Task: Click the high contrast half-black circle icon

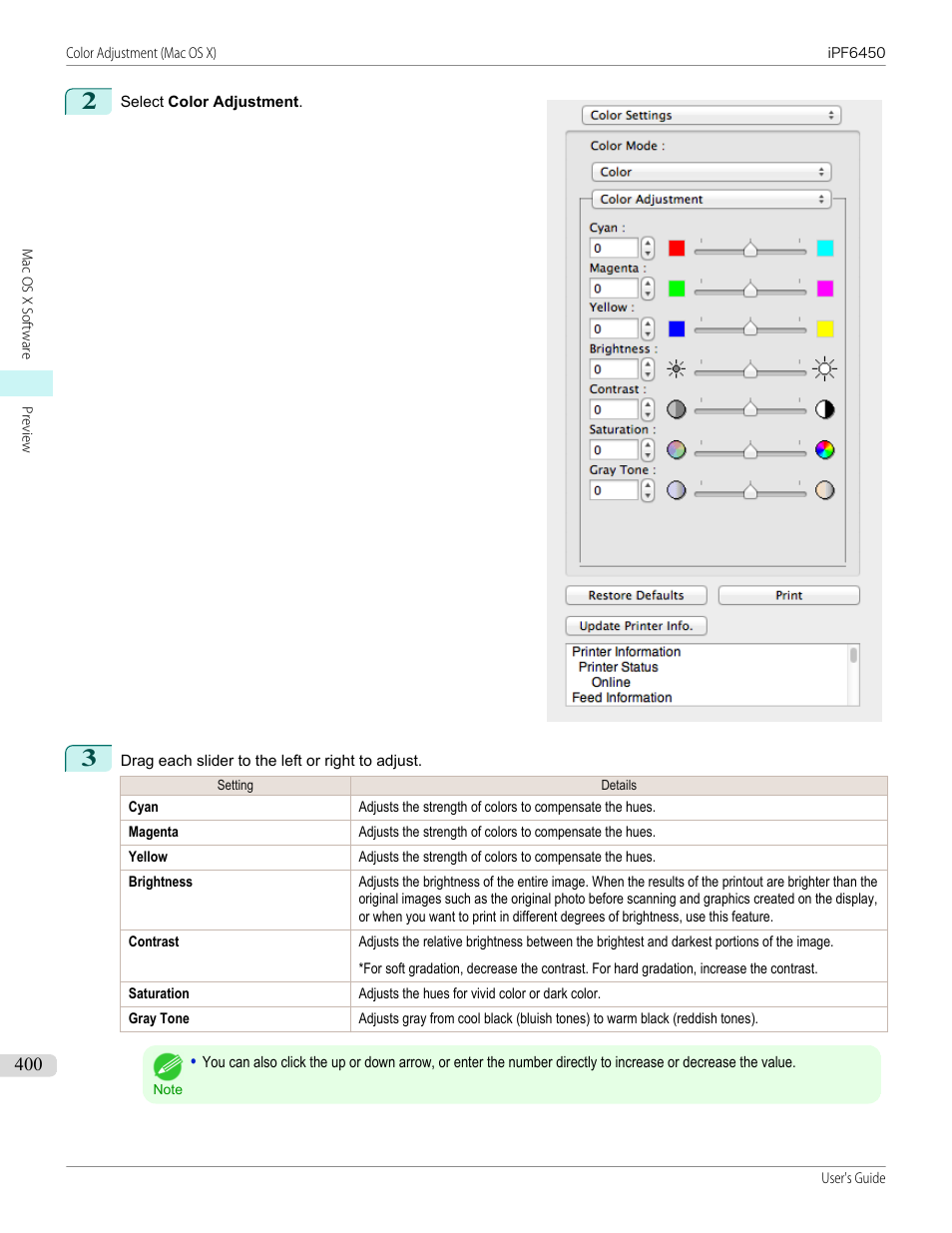Action: (825, 409)
